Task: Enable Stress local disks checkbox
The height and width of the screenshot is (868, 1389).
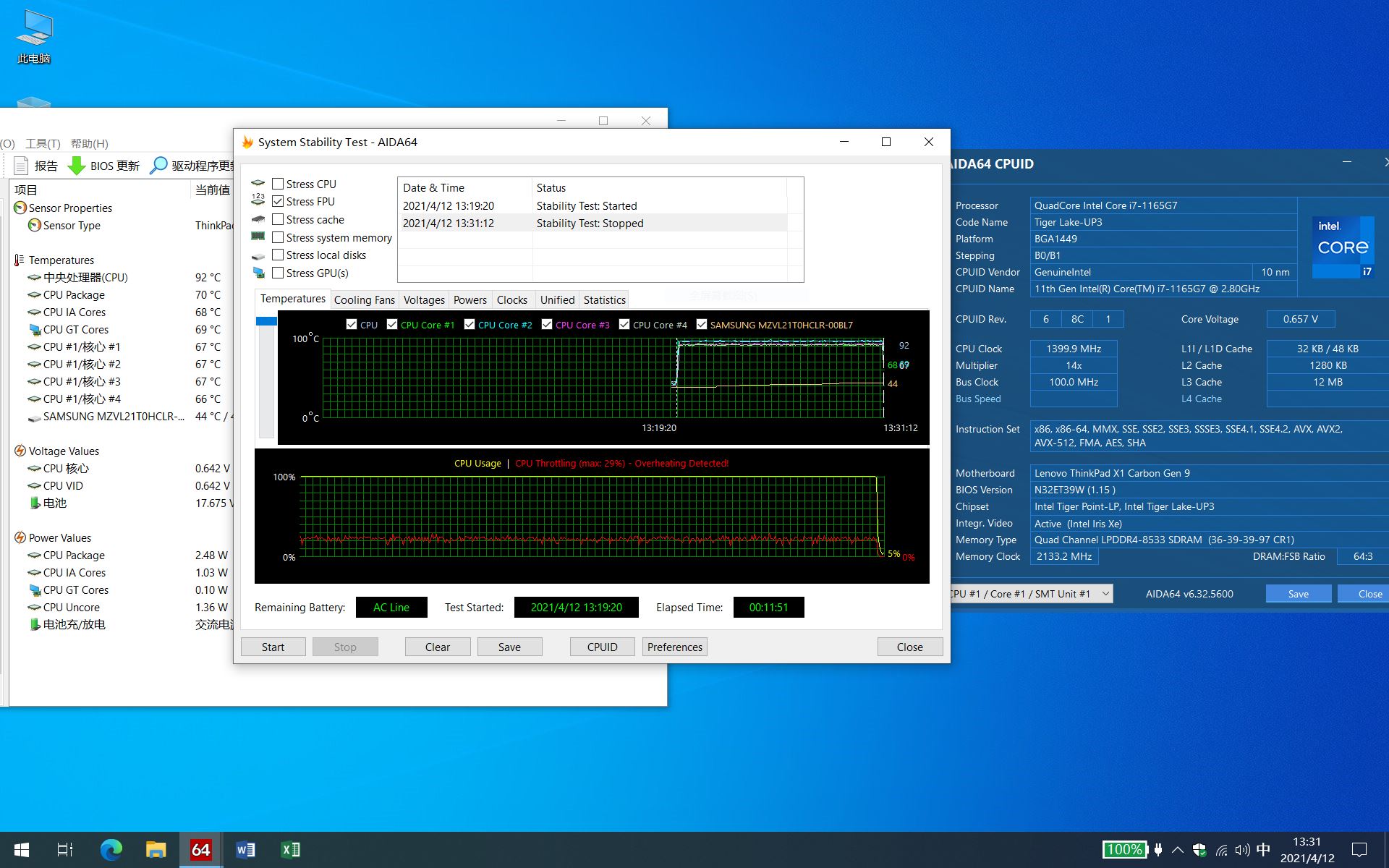Action: pyautogui.click(x=278, y=255)
